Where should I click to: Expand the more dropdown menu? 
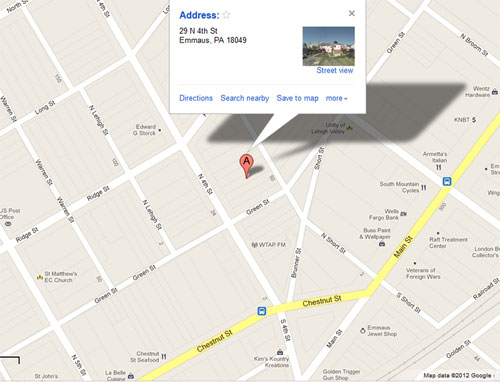[x=336, y=98]
